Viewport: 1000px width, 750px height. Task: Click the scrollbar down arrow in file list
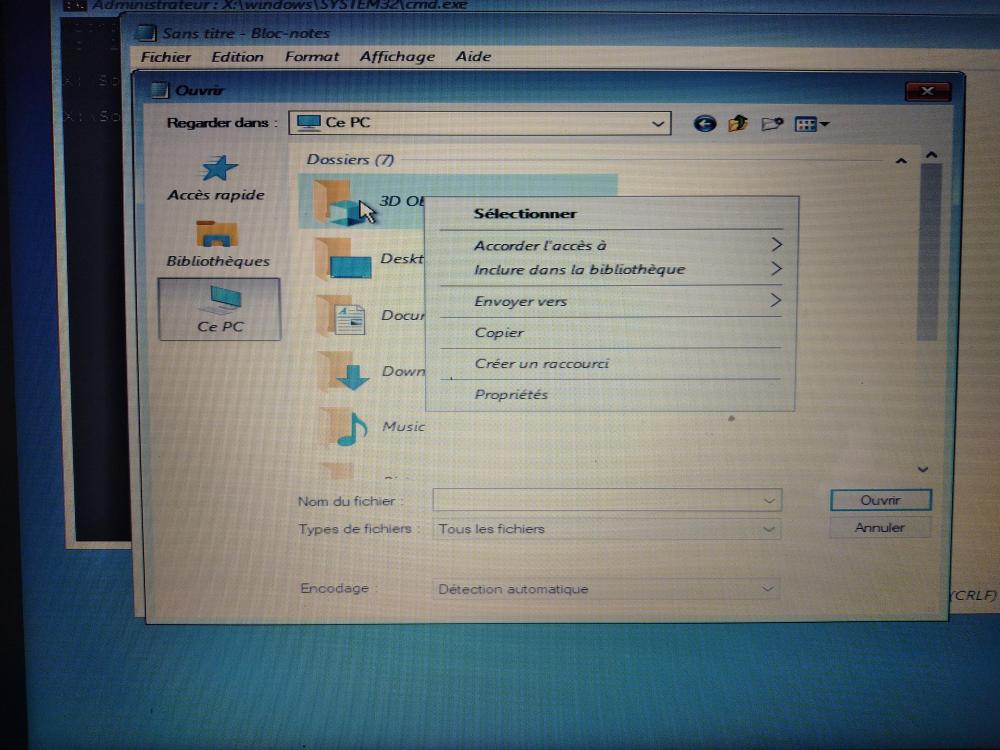click(x=923, y=469)
